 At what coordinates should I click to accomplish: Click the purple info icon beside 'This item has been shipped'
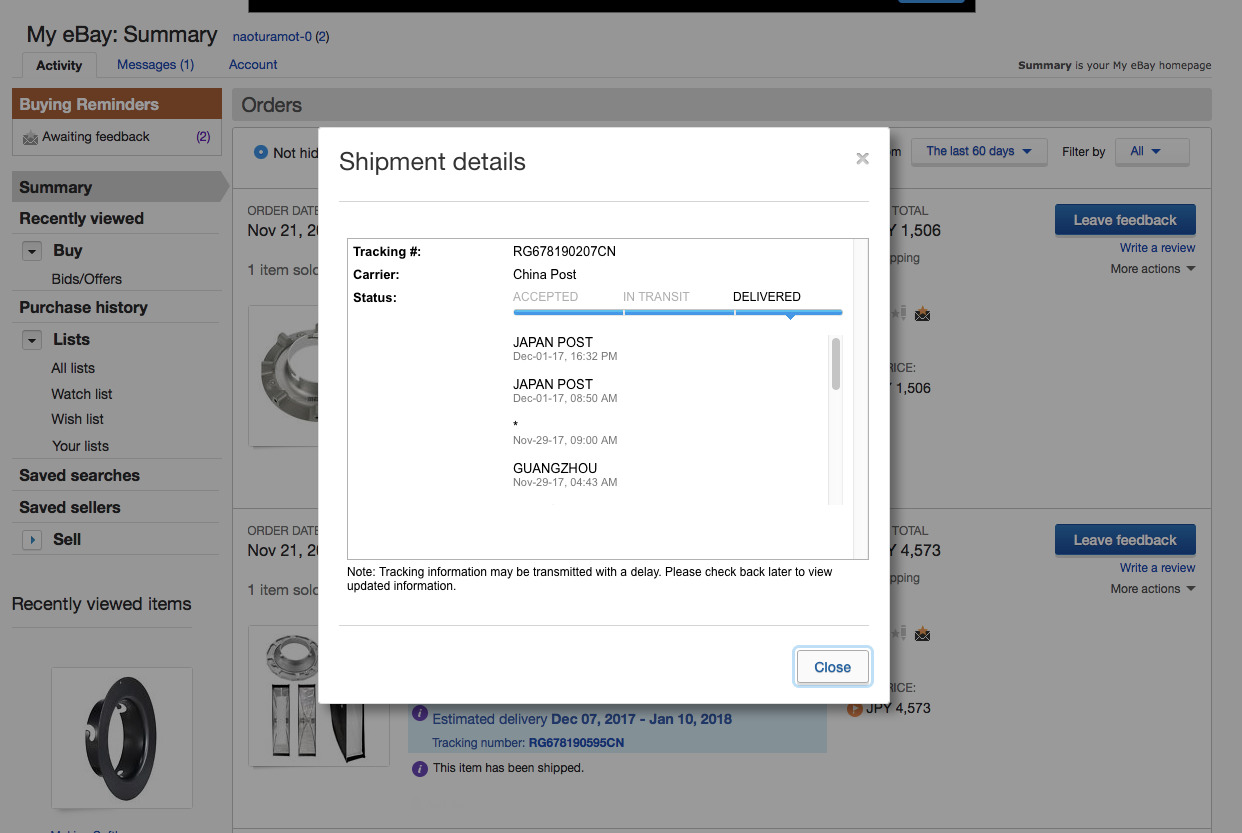420,768
